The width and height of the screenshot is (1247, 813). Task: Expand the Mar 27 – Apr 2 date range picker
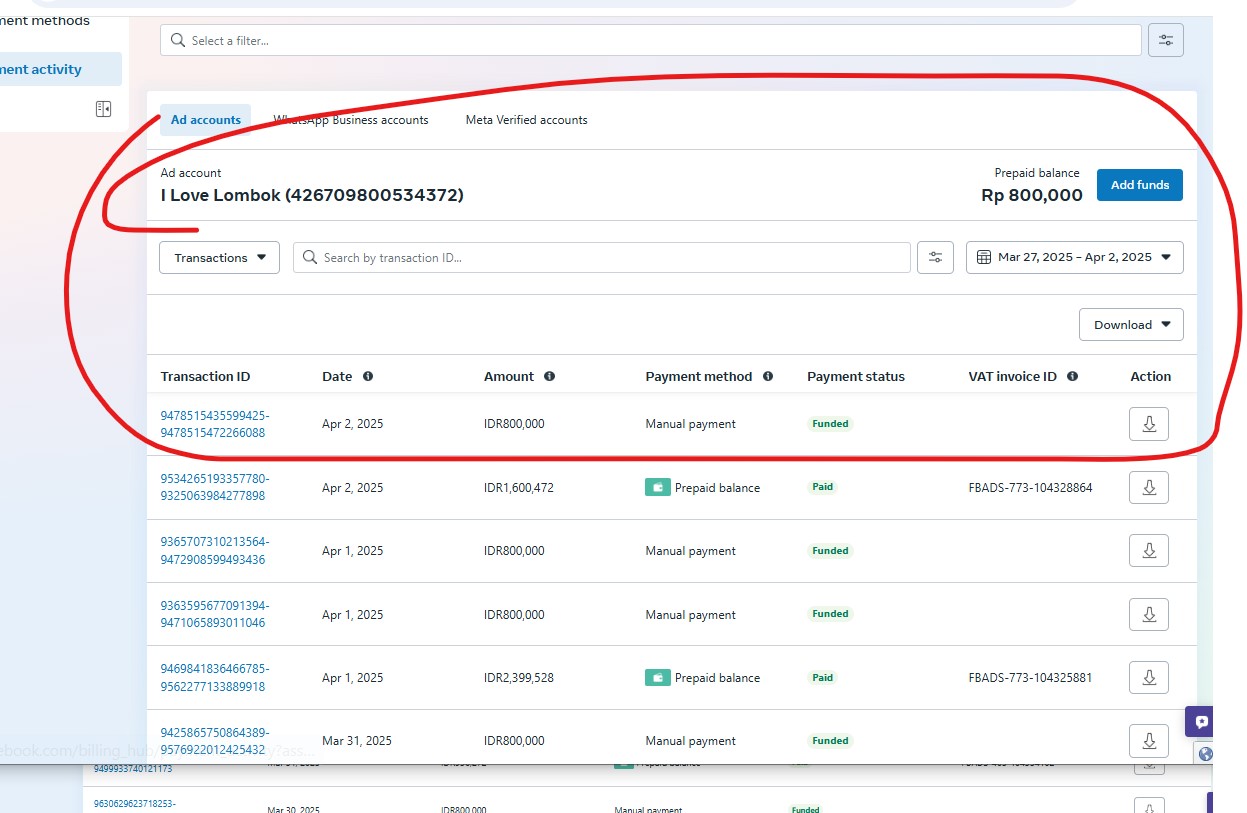(x=1074, y=257)
